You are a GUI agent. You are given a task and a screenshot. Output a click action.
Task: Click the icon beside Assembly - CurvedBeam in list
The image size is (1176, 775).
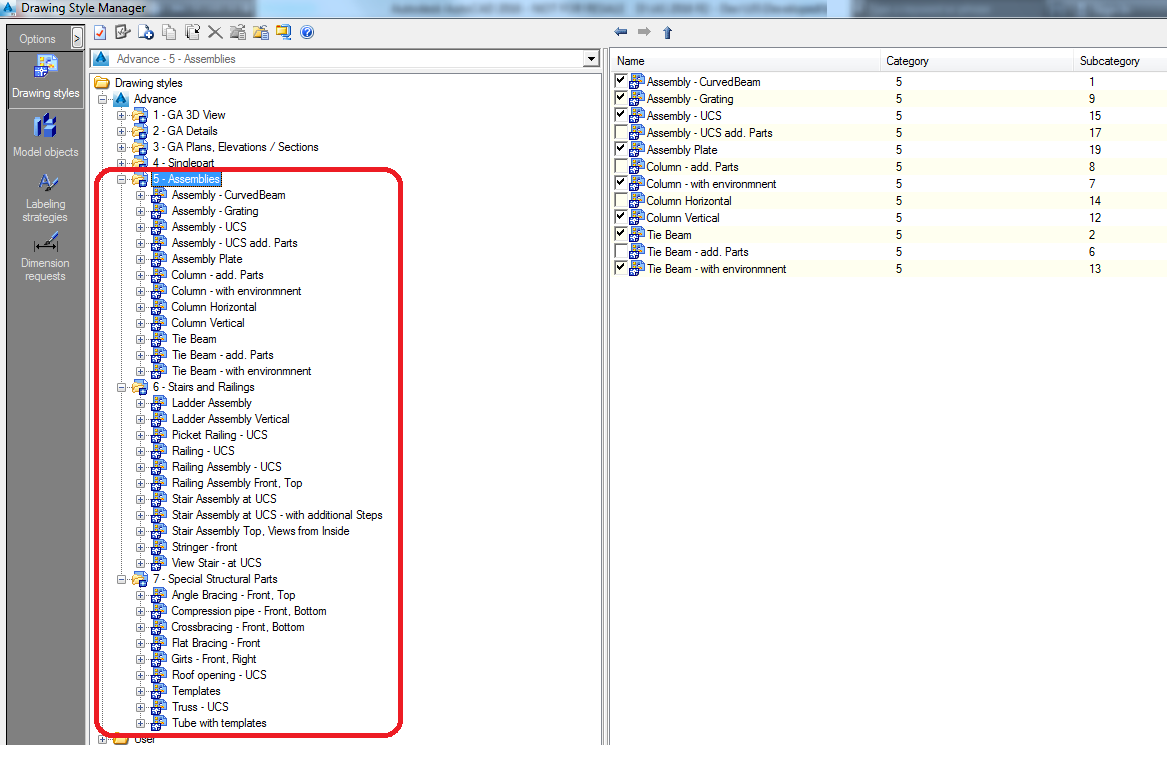(x=637, y=81)
